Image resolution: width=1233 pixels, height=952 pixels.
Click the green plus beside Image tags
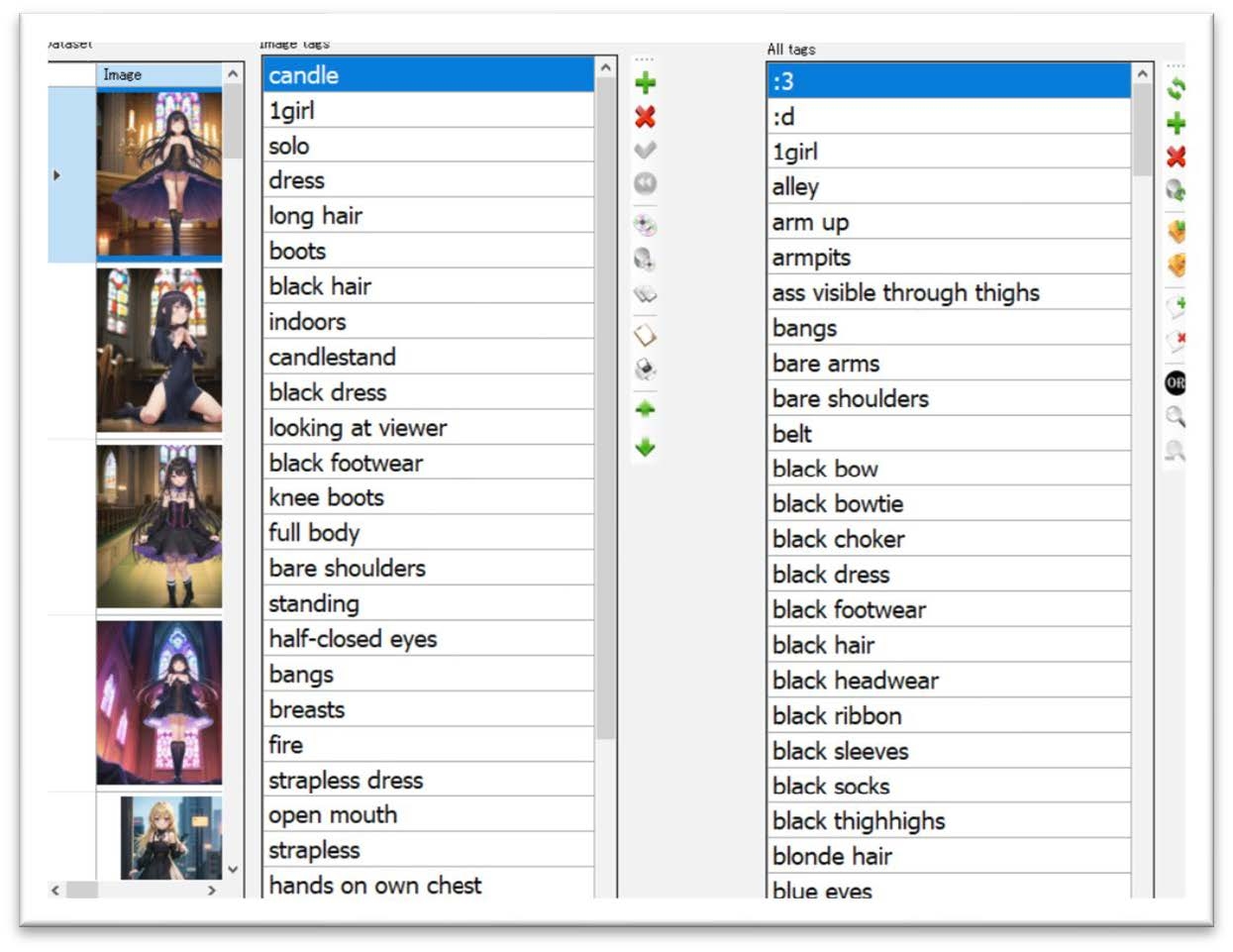click(x=645, y=82)
